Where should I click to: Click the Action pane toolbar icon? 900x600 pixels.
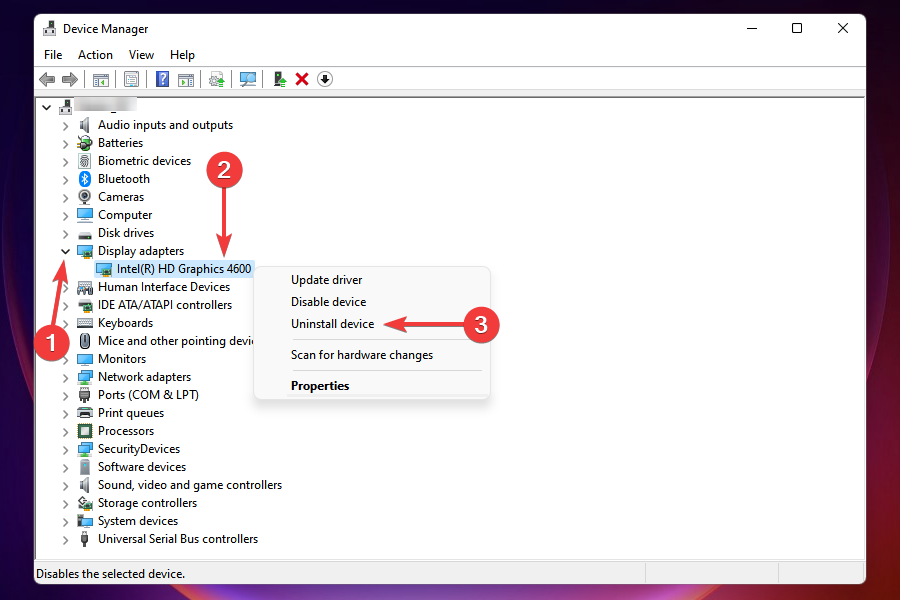(x=185, y=79)
